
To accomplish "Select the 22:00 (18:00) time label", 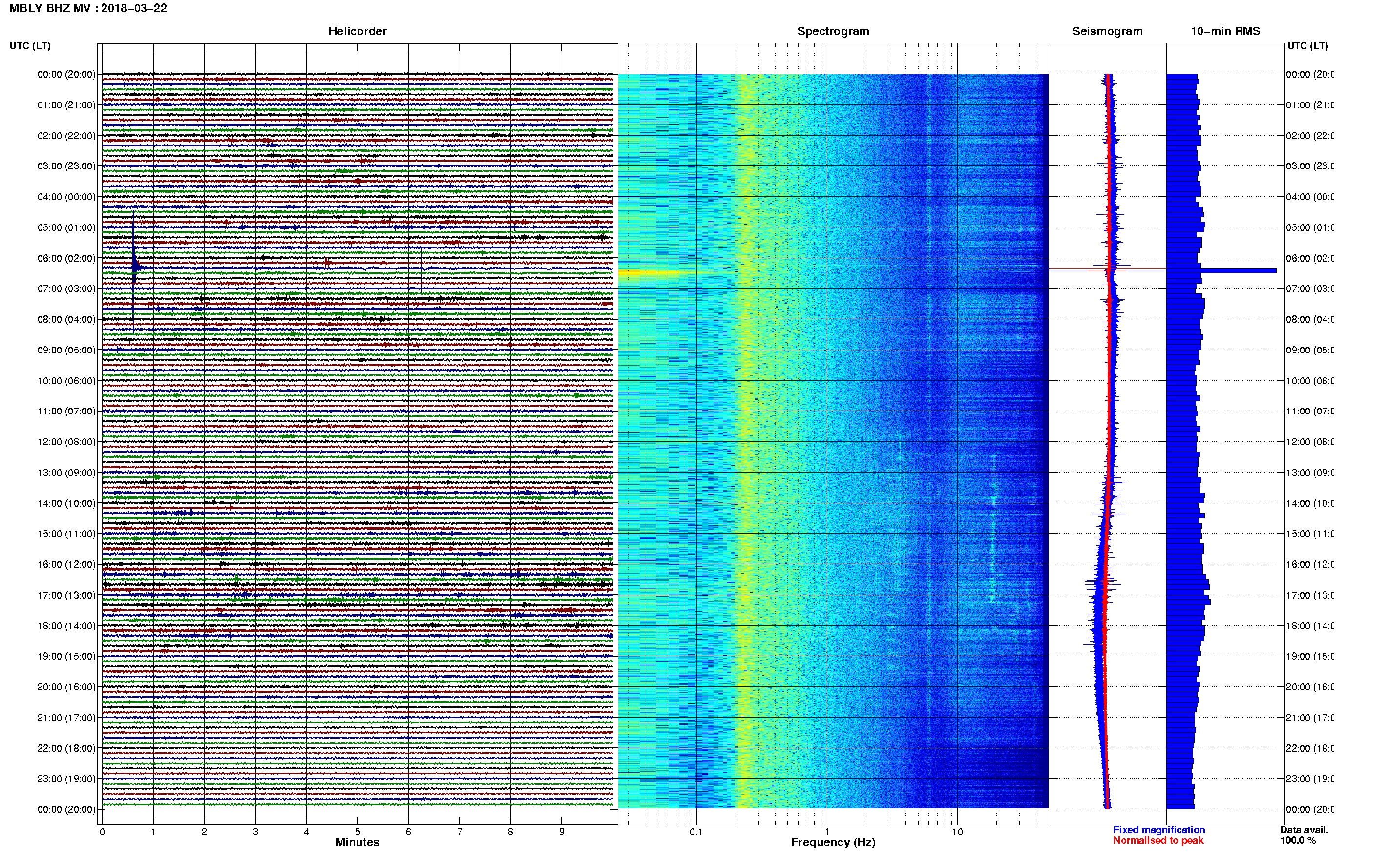I will point(66,748).
